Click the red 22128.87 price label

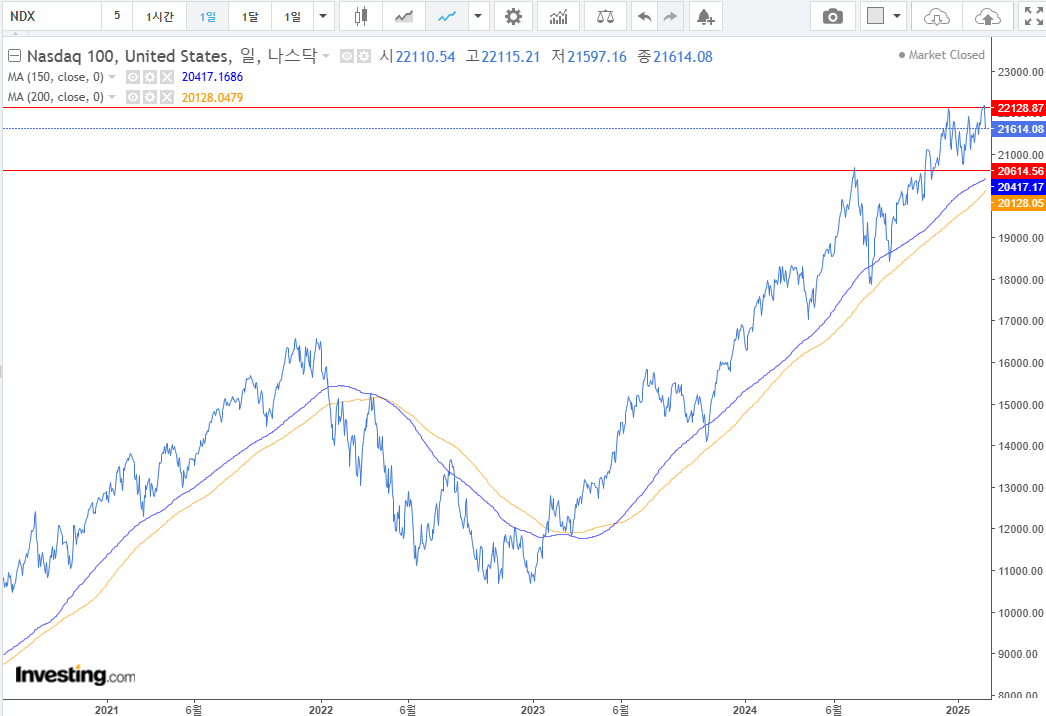coord(1019,108)
